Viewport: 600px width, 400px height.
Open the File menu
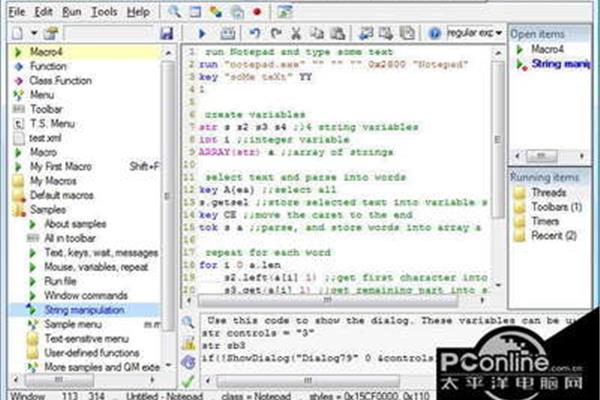coord(17,12)
